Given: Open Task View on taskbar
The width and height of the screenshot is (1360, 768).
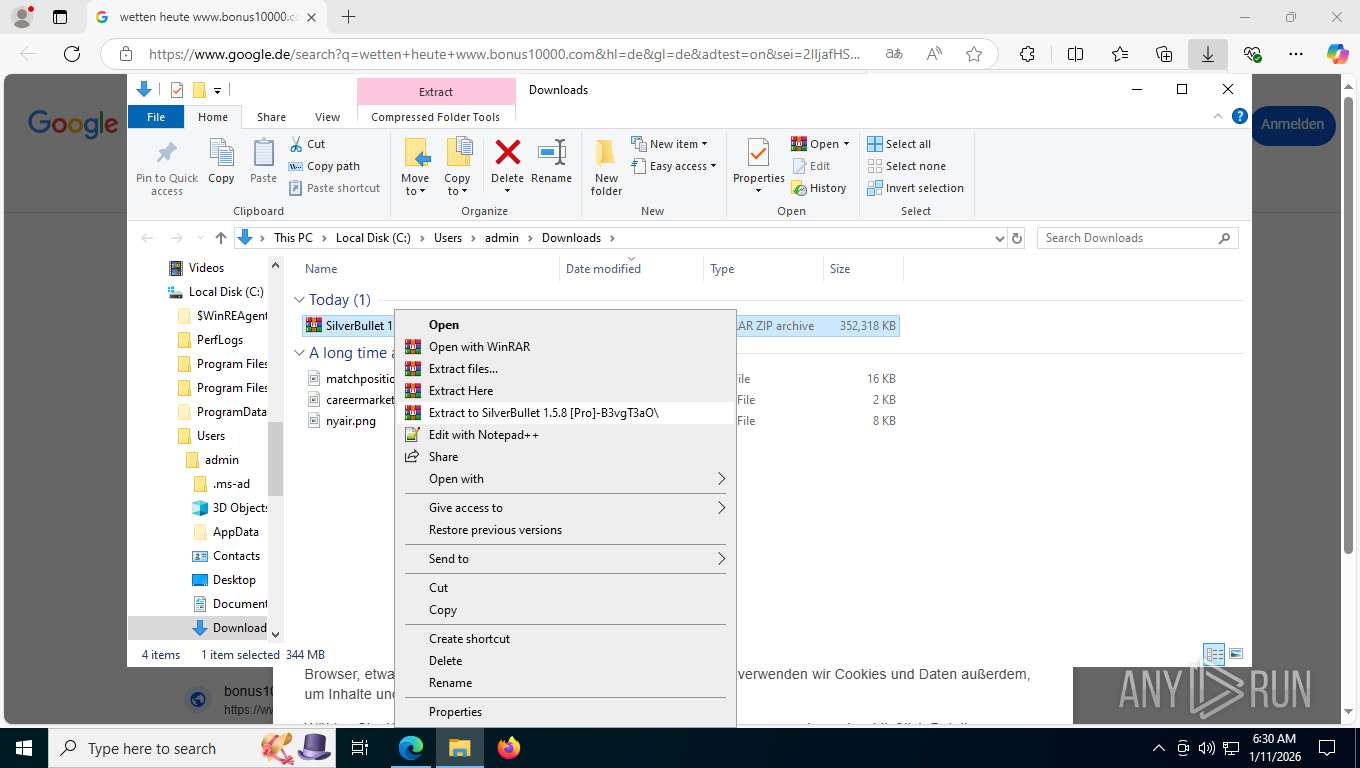Looking at the screenshot, I should (x=360, y=747).
